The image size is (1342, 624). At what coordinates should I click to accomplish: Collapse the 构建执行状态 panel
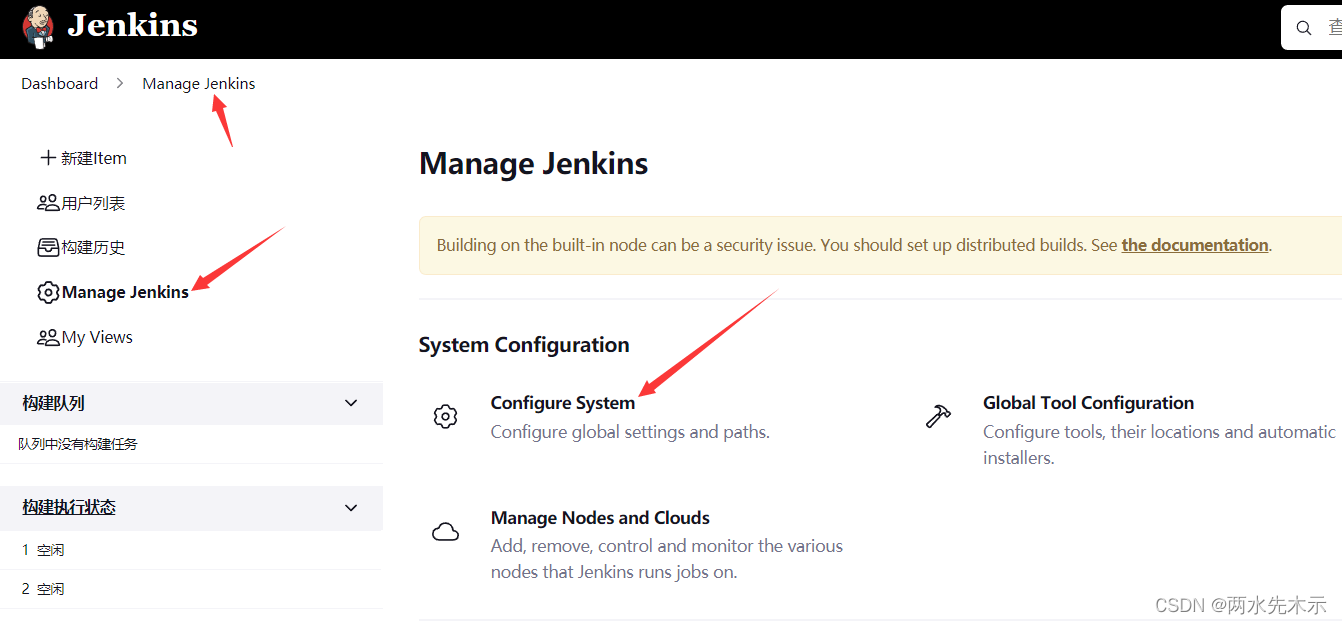pyautogui.click(x=351, y=508)
